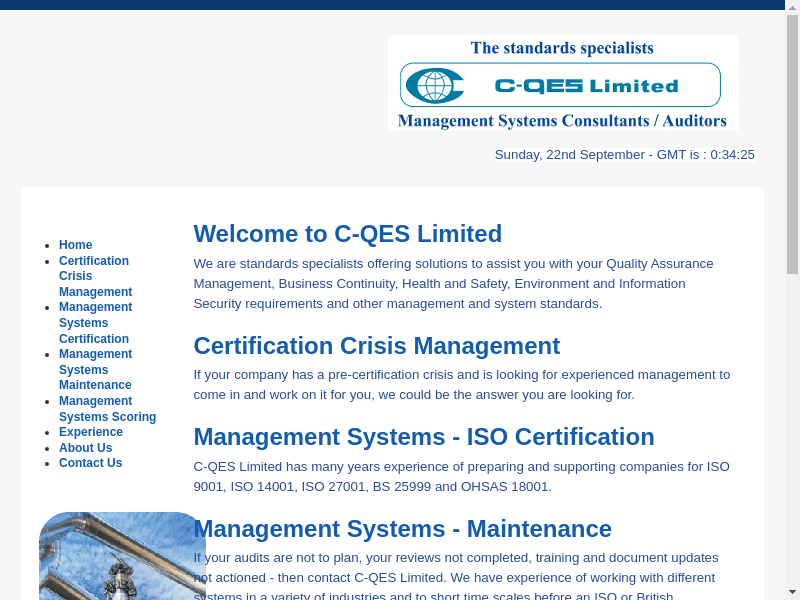Screen dimensions: 800x600
Task: Go to Management Systems Certification sidebar link
Action: tap(95, 323)
